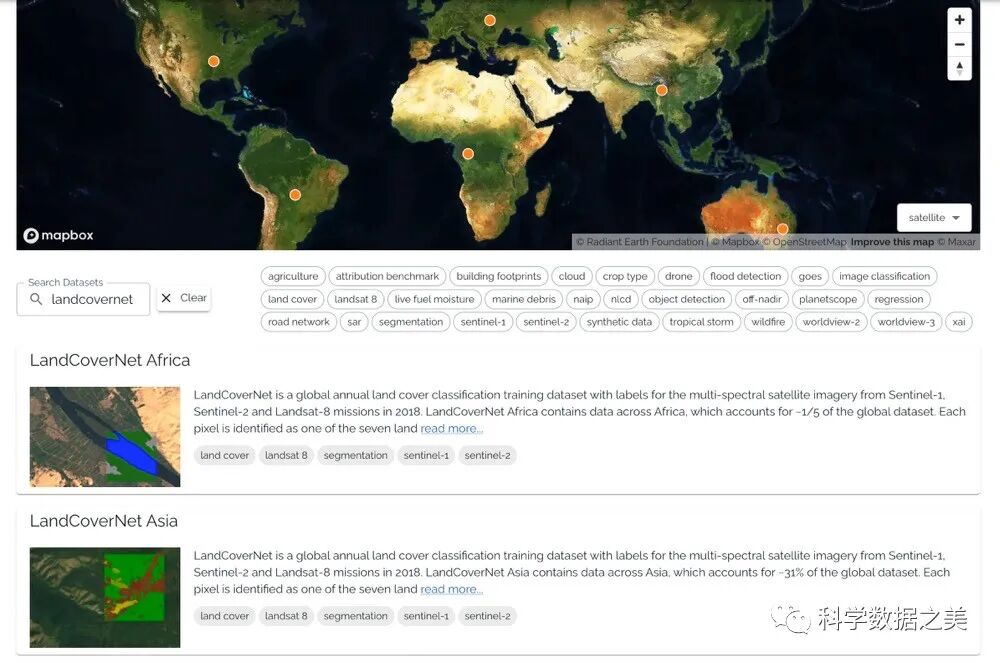Open the satellite map style dropdown
This screenshot has width=1000, height=663.
coord(934,218)
